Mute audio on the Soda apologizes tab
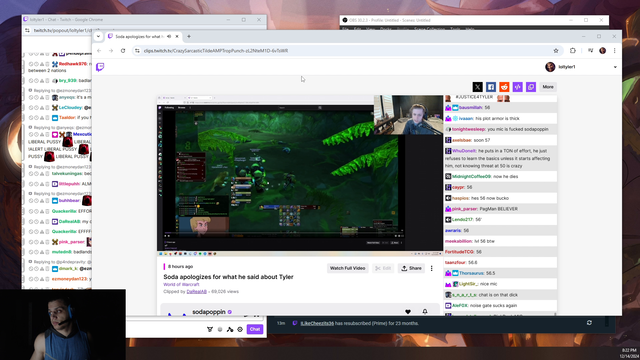The image size is (640, 360). [x=169, y=36]
